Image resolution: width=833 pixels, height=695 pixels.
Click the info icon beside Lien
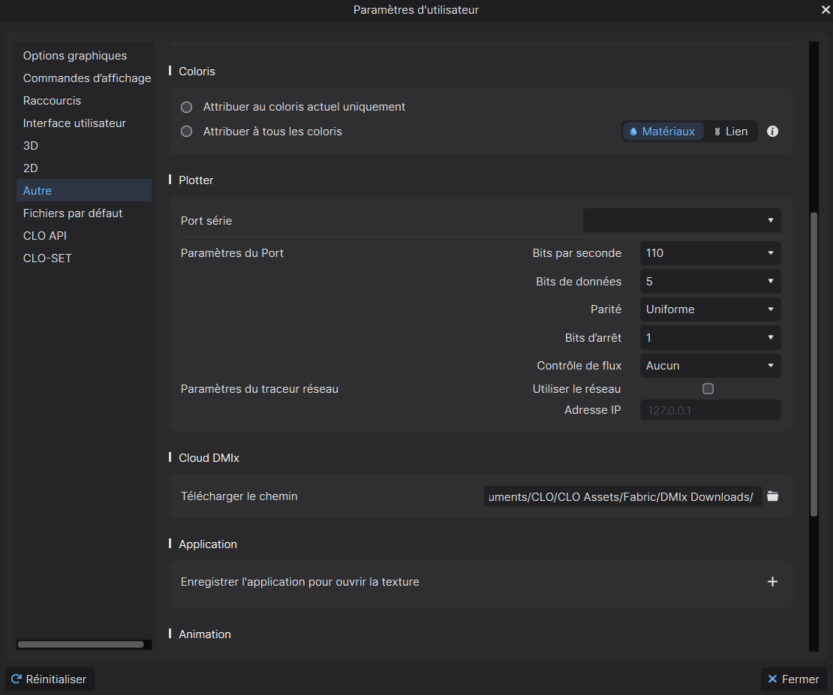click(x=772, y=131)
